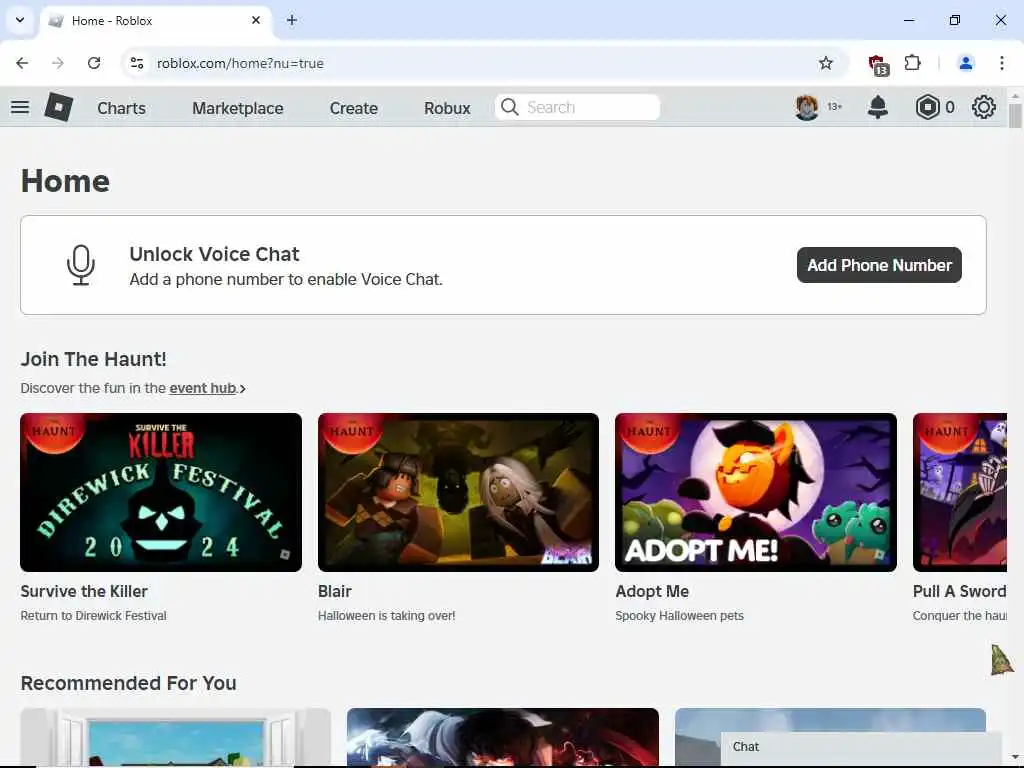1024x768 pixels.
Task: Click the user avatar in the header
Action: [807, 107]
